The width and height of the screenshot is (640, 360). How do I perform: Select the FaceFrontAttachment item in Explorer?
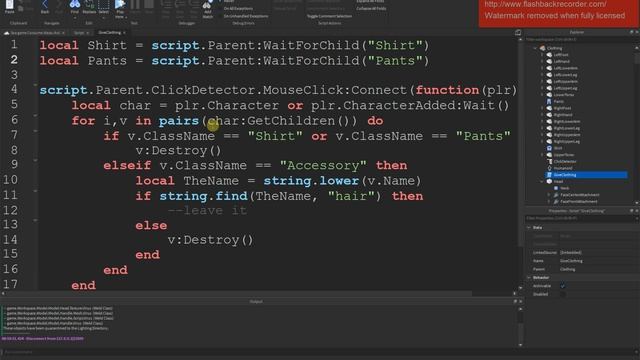(x=579, y=202)
